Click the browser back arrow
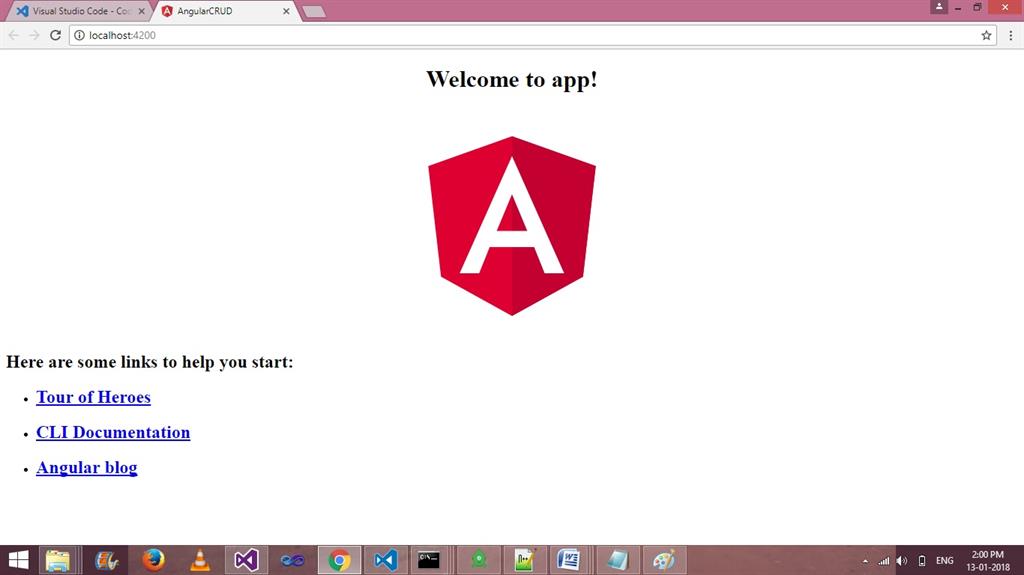 14,35
